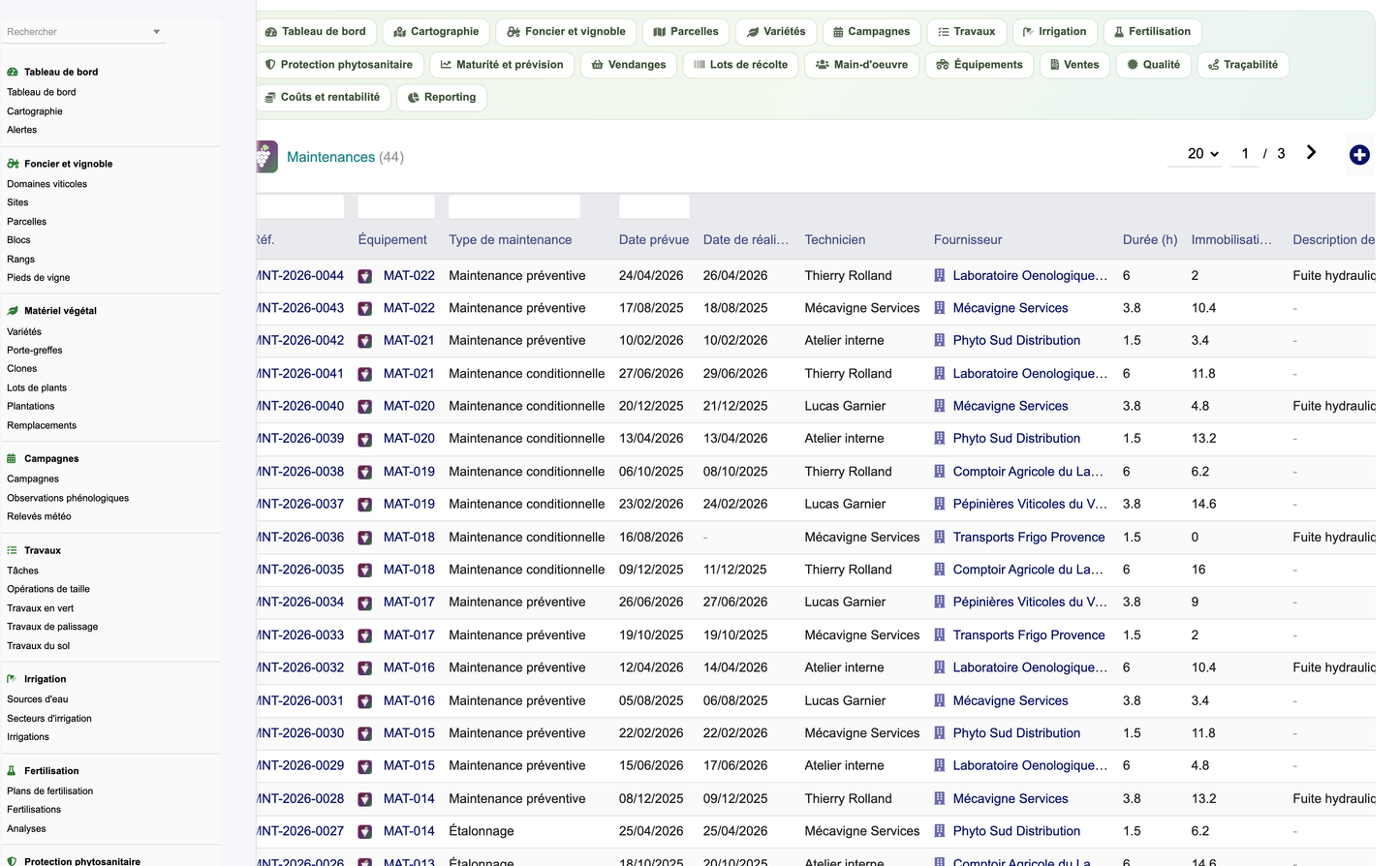Click the Irrigation icon in sidebar

tap(13, 679)
